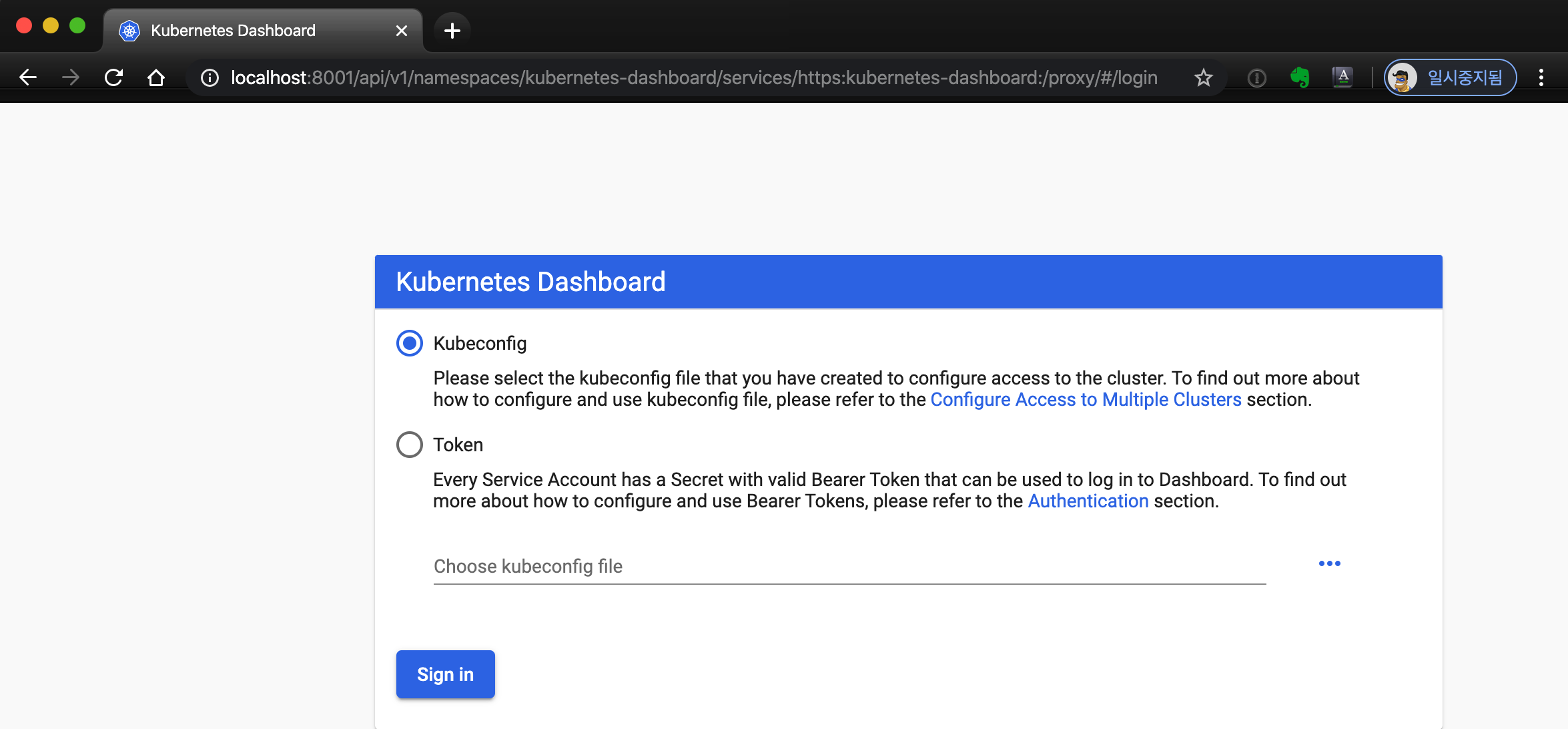Image resolution: width=1568 pixels, height=729 pixels.
Task: Go to the browser home page
Action: tap(156, 78)
